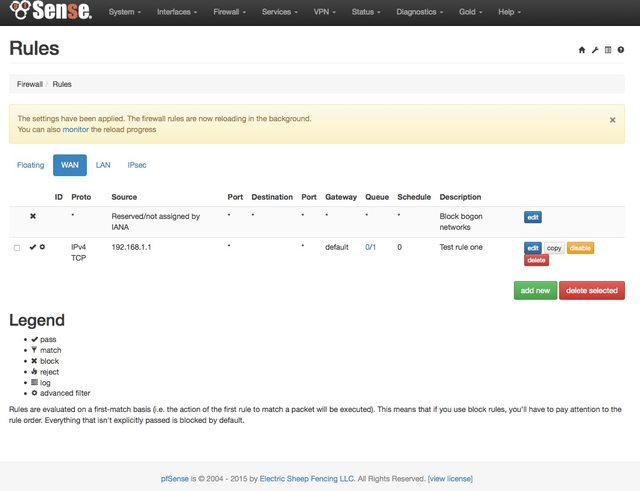Tick the checkbox for Test rule one
This screenshot has height=491, width=640.
tap(17, 247)
